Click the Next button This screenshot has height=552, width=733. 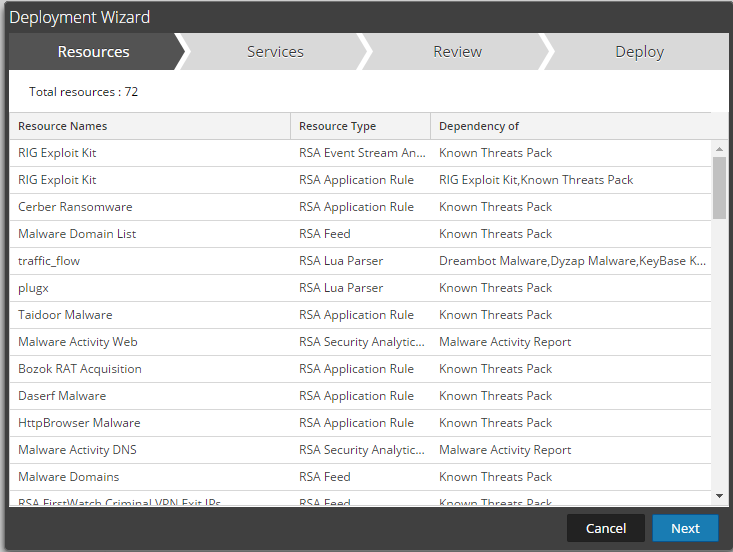(685, 528)
